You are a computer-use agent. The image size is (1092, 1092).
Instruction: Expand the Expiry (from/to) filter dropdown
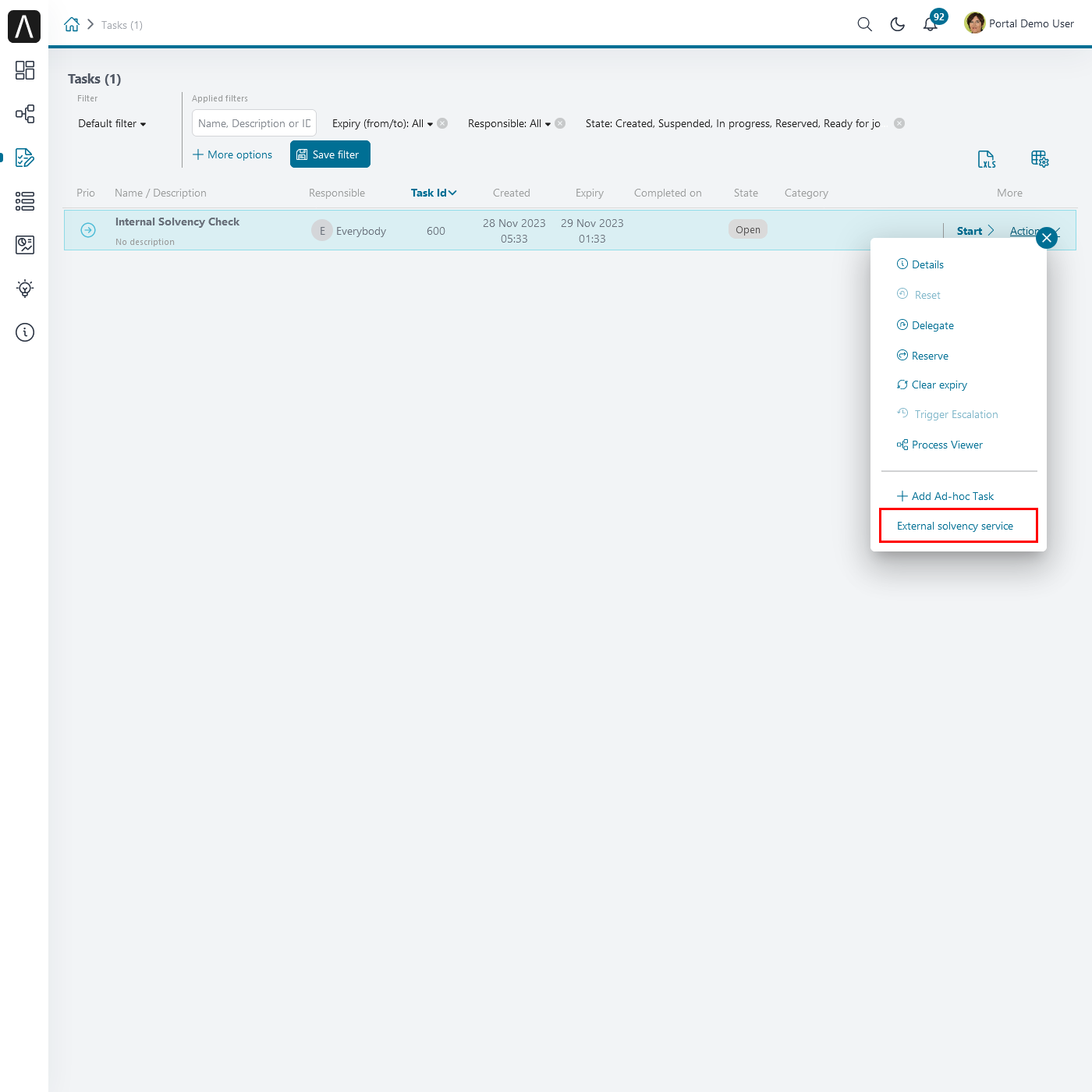[382, 123]
